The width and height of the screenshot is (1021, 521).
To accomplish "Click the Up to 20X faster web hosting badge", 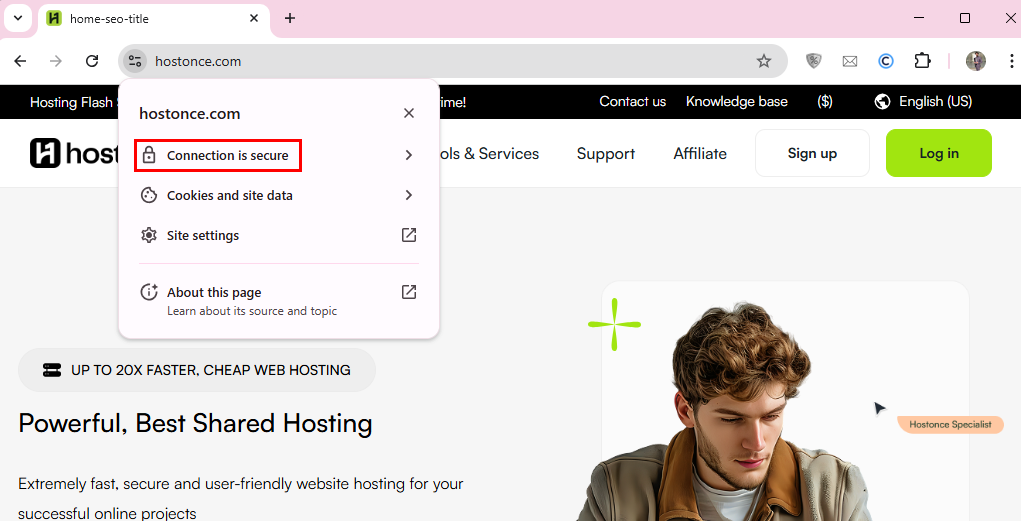I will [197, 370].
